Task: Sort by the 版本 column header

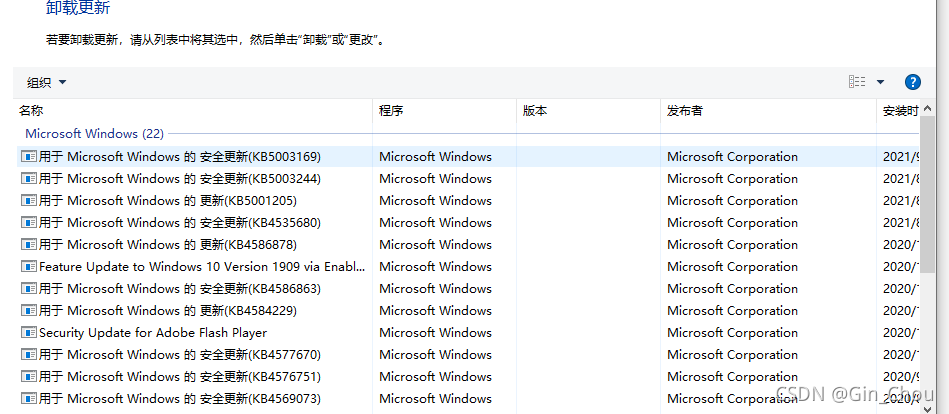Action: click(535, 111)
